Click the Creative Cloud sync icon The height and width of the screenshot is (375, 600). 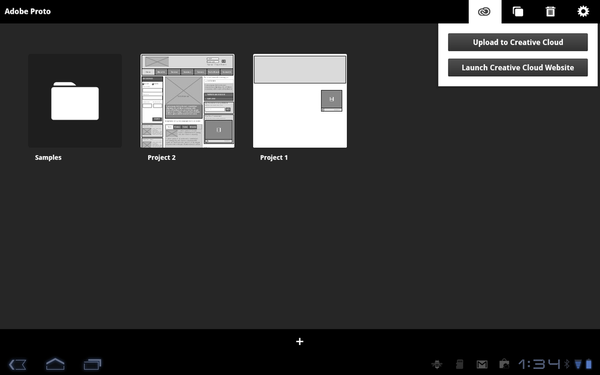point(484,11)
